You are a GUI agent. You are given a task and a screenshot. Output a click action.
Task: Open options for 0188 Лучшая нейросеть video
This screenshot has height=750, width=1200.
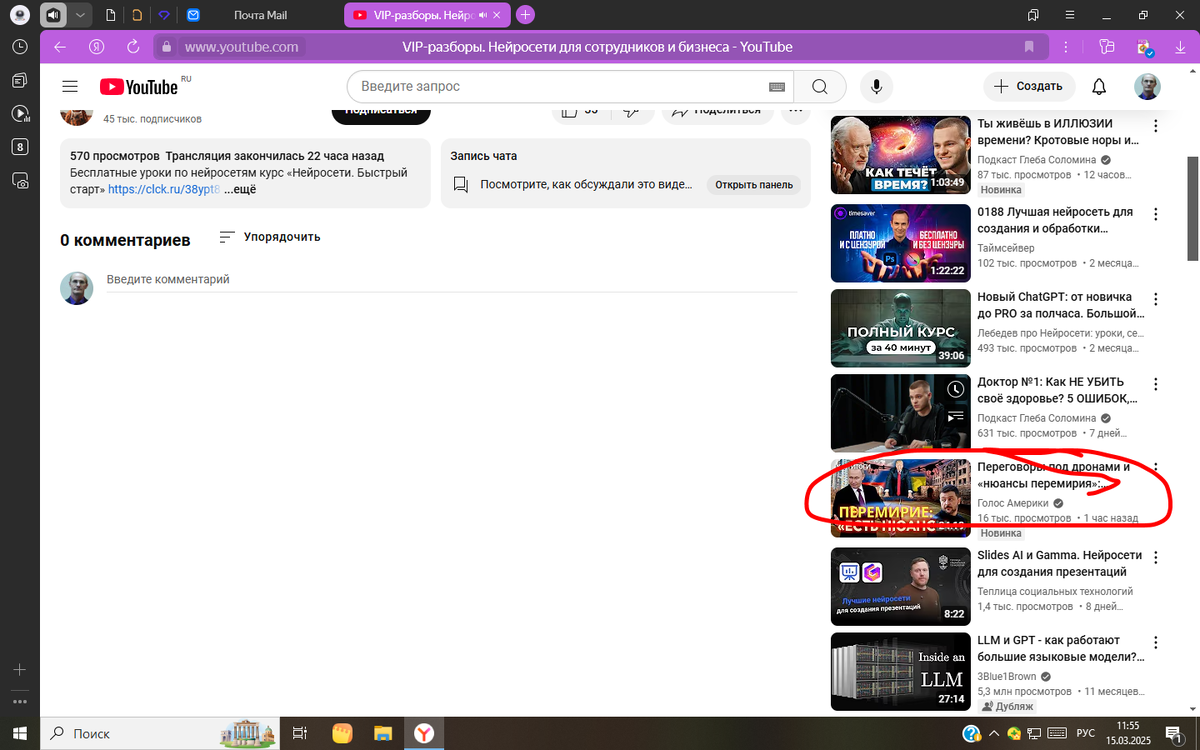coord(1156,214)
